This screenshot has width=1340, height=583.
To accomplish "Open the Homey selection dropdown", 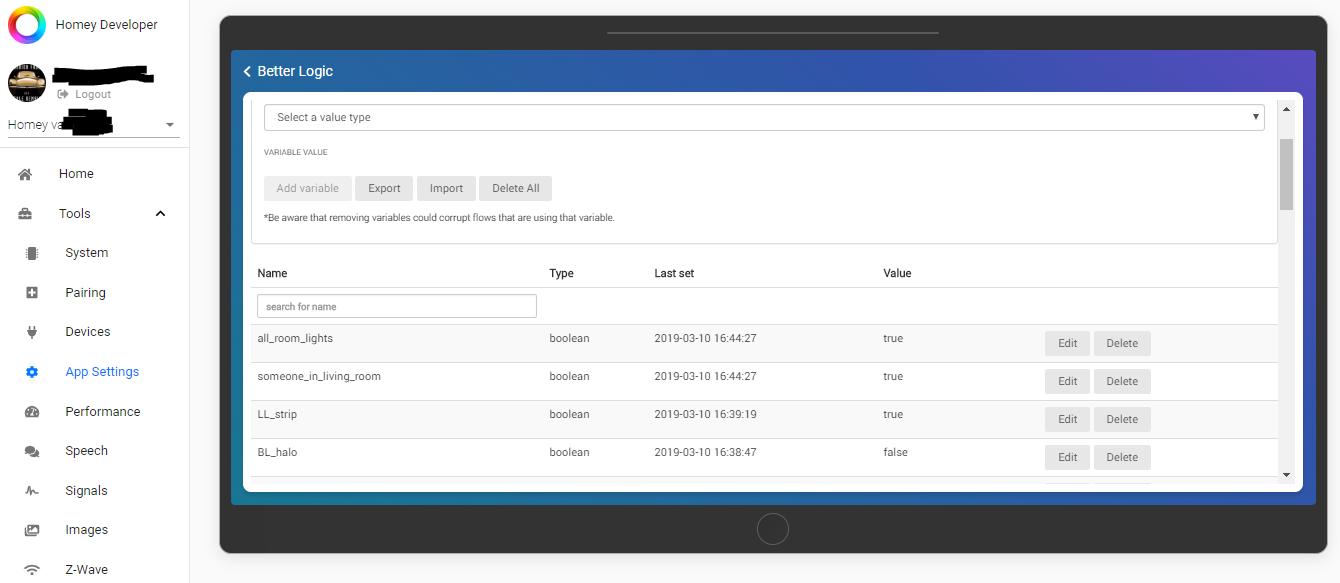I will tap(94, 125).
